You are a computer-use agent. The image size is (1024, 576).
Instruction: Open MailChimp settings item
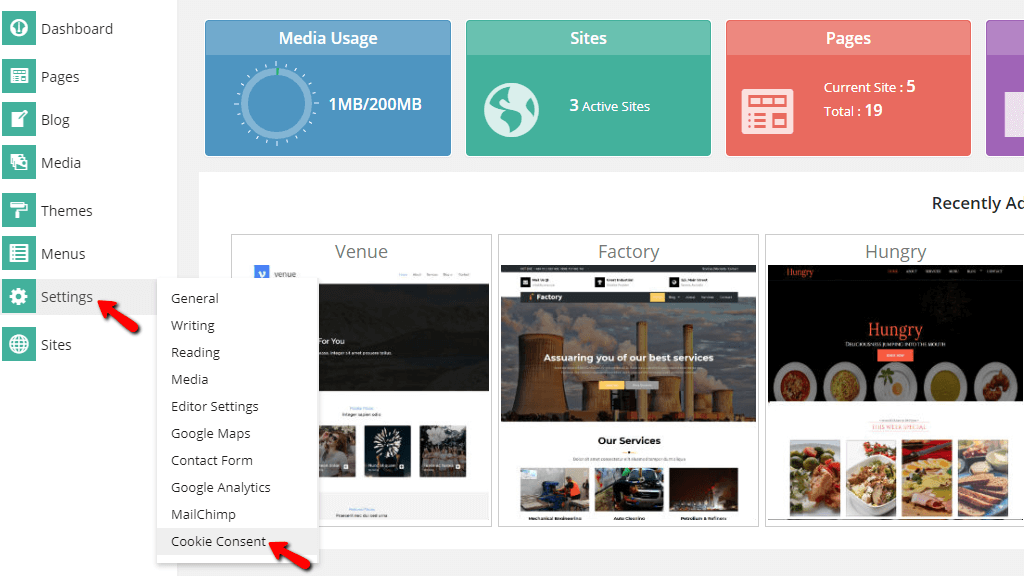pyautogui.click(x=203, y=515)
